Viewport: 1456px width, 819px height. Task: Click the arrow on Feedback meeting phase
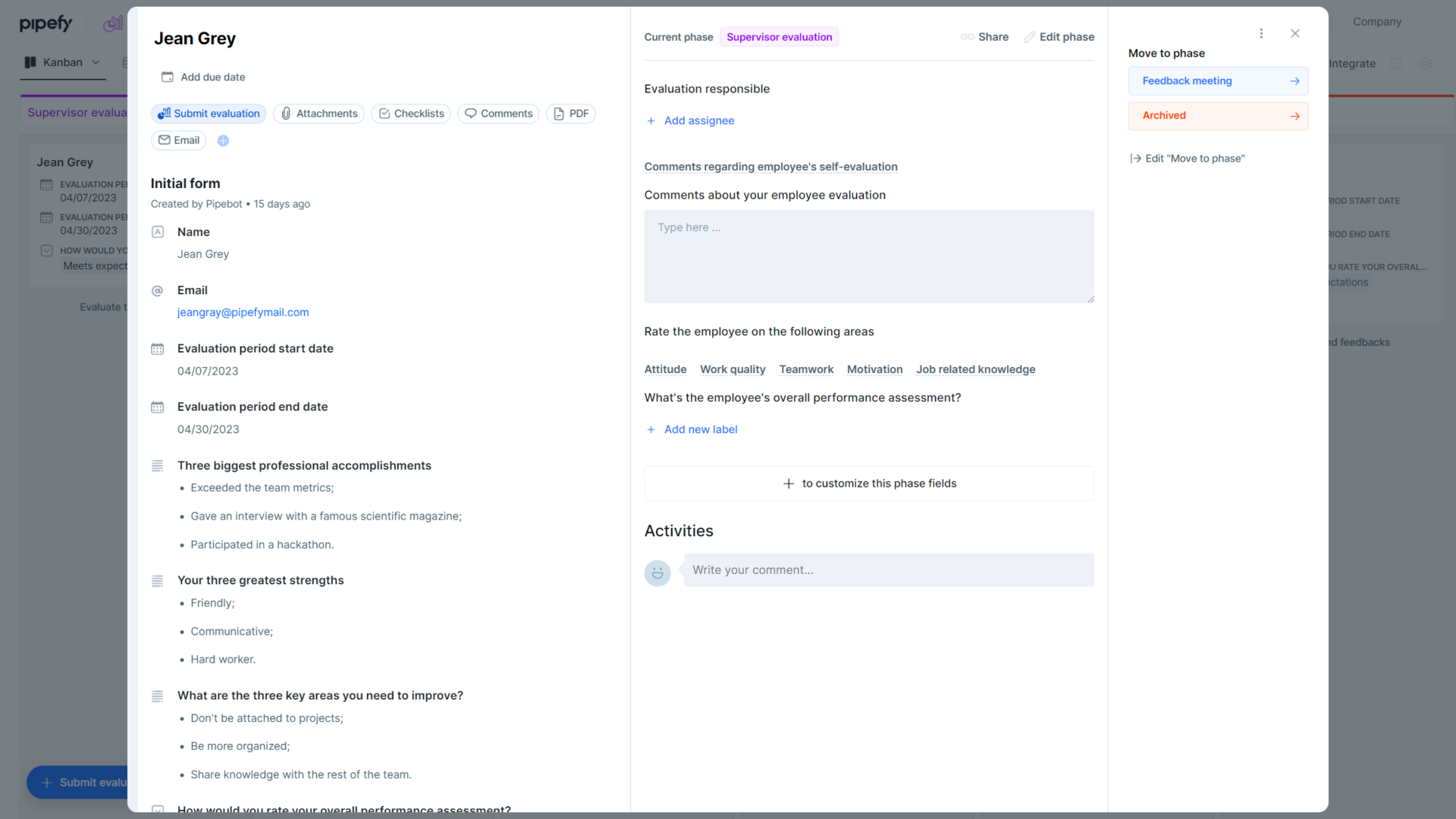pos(1295,81)
